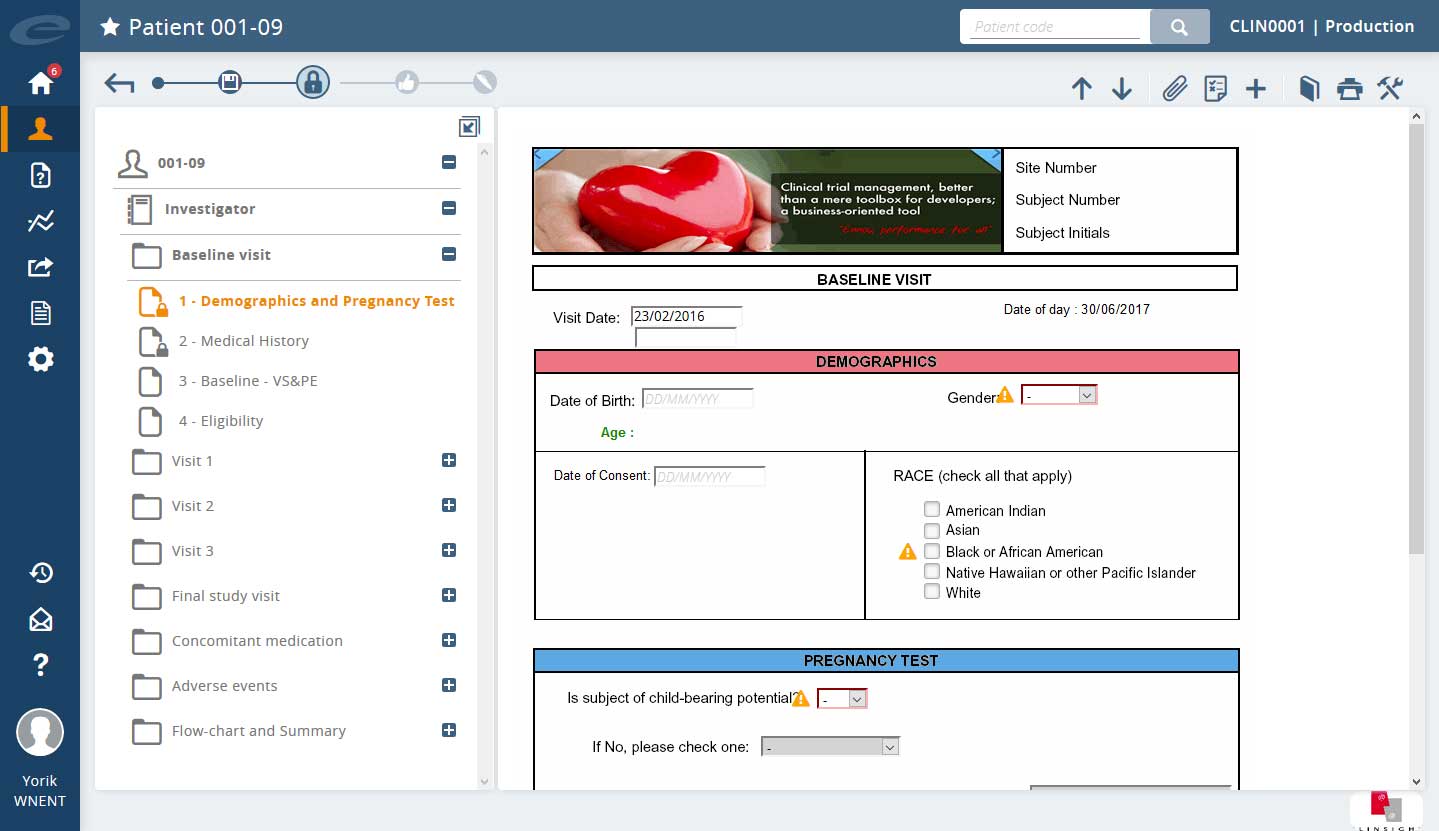1439x831 pixels.
Task: Open 3 - Baseline - VS&PE form
Action: [248, 381]
